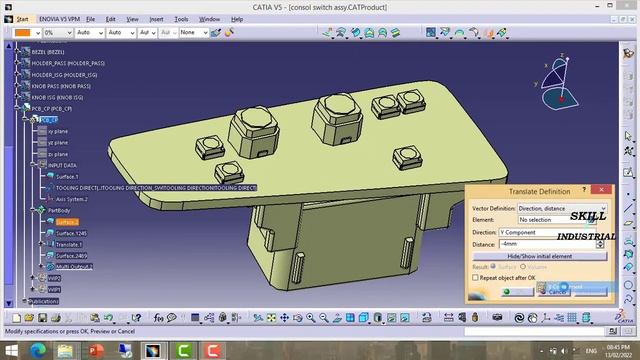Click the Direction Y Component field
Viewport: 640px width, 360px height.
(547, 232)
